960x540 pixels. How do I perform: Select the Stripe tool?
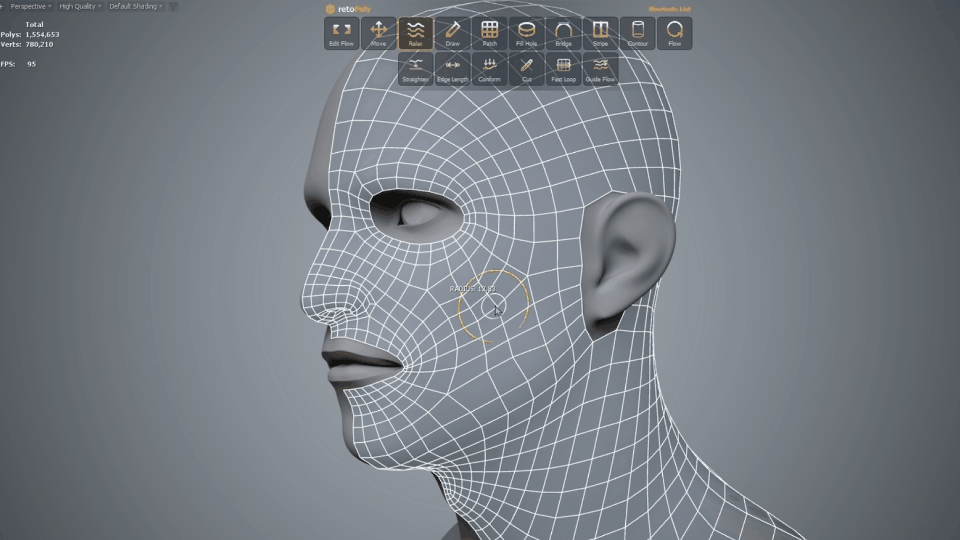click(601, 33)
